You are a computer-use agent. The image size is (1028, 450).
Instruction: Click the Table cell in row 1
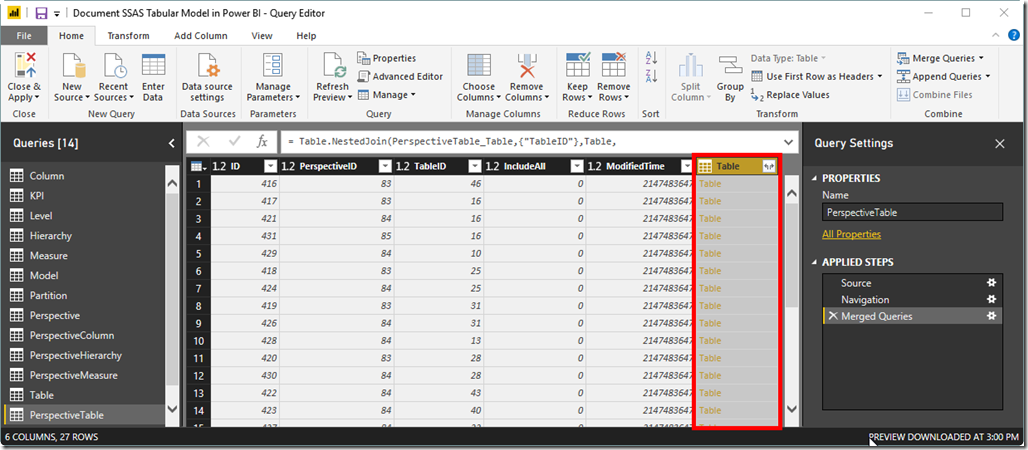click(x=738, y=183)
